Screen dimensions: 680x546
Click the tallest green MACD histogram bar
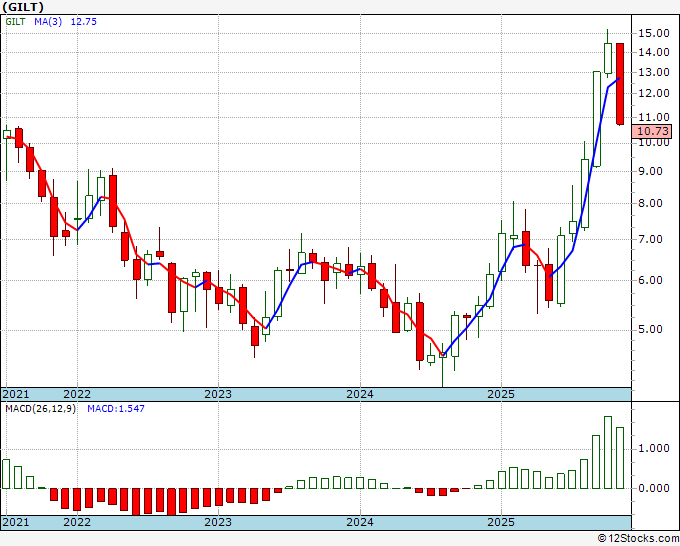(x=608, y=452)
